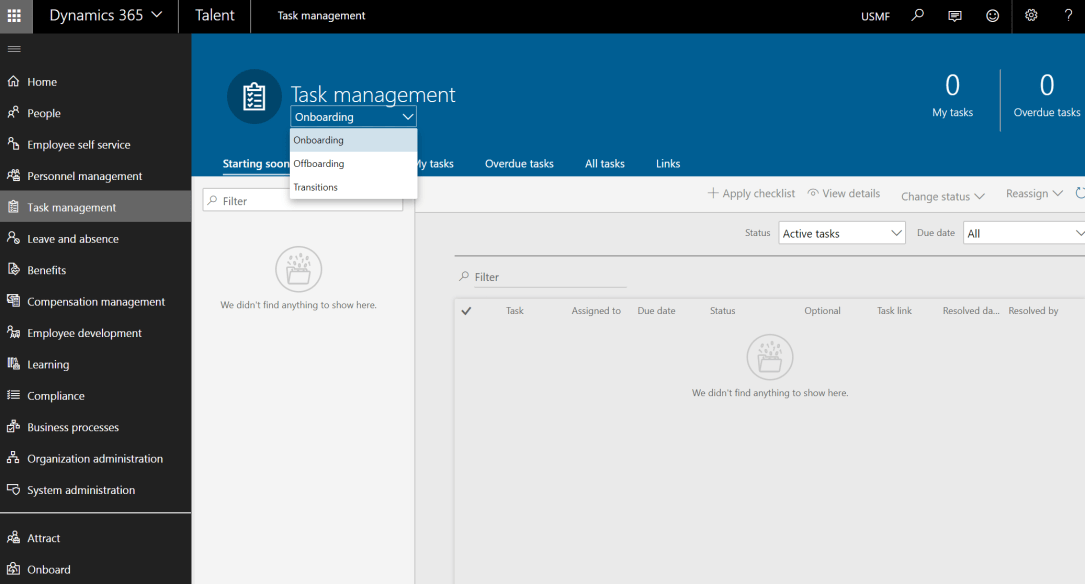
Task: Select the header checkmark column in the task grid
Action: (466, 311)
